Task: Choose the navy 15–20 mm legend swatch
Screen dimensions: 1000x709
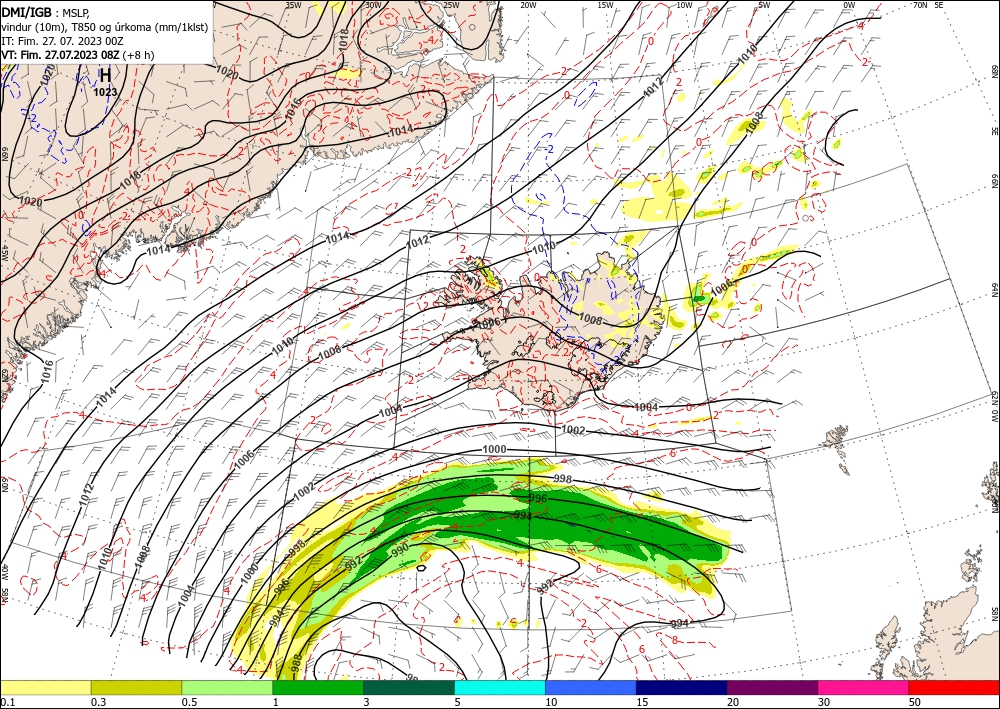Action: pos(682,687)
